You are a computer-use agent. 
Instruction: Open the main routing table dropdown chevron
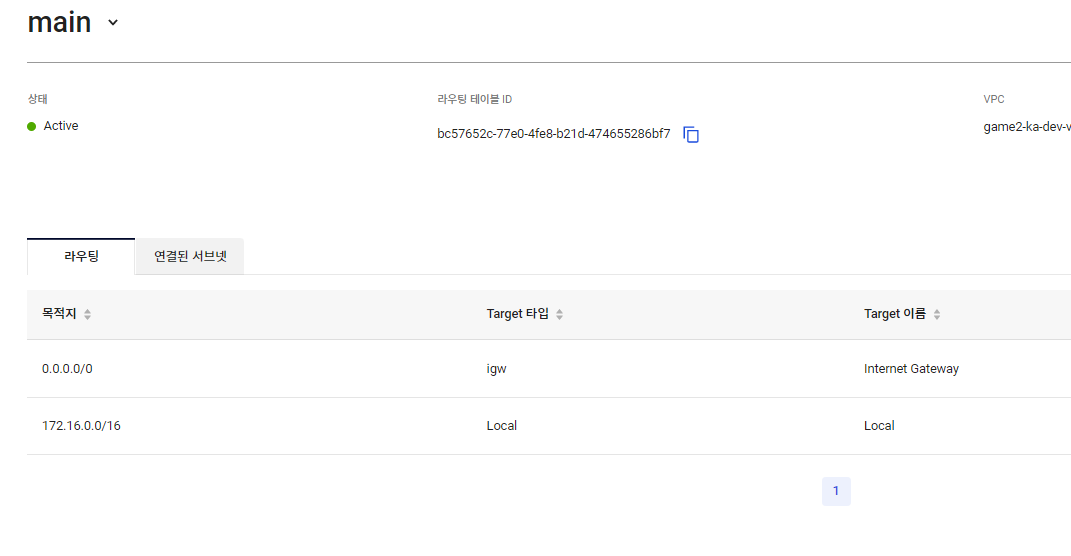[x=113, y=23]
